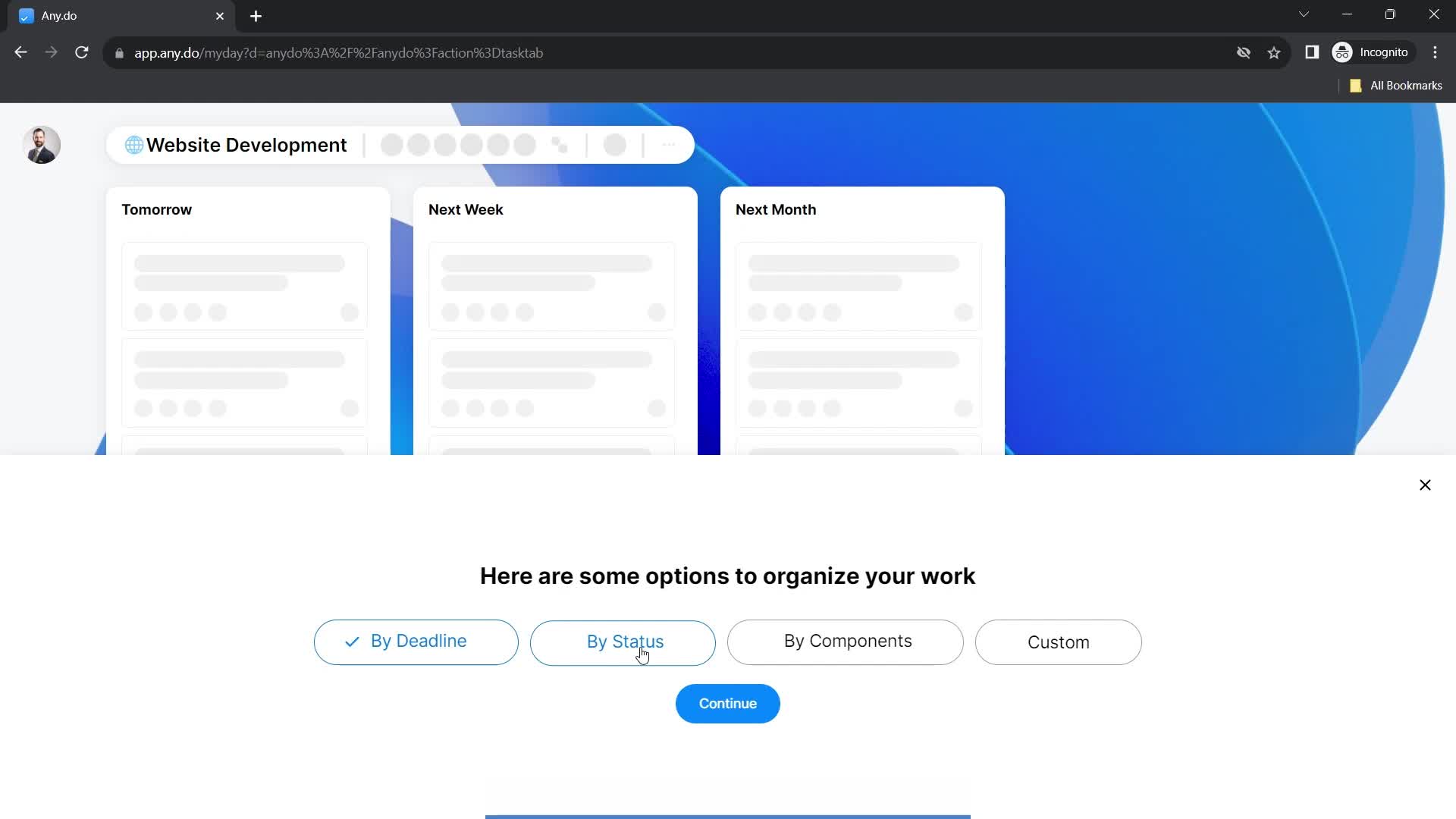Select the By Status option
This screenshot has width=1456, height=819.
pos(625,642)
